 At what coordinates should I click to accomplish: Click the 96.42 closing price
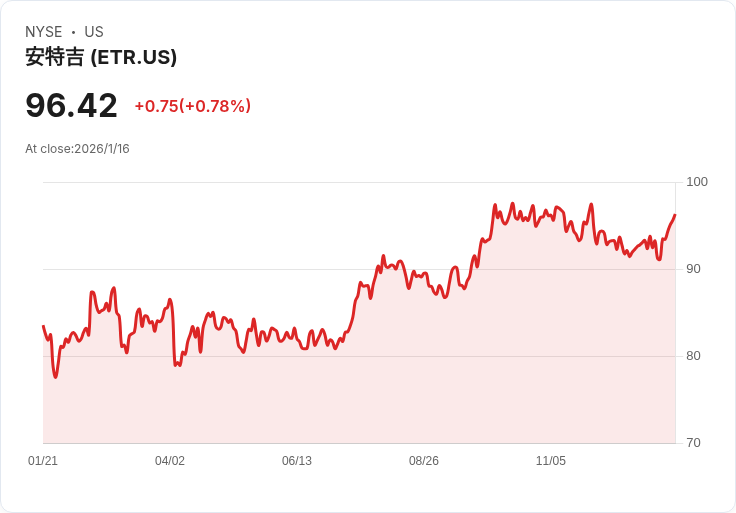tap(71, 105)
